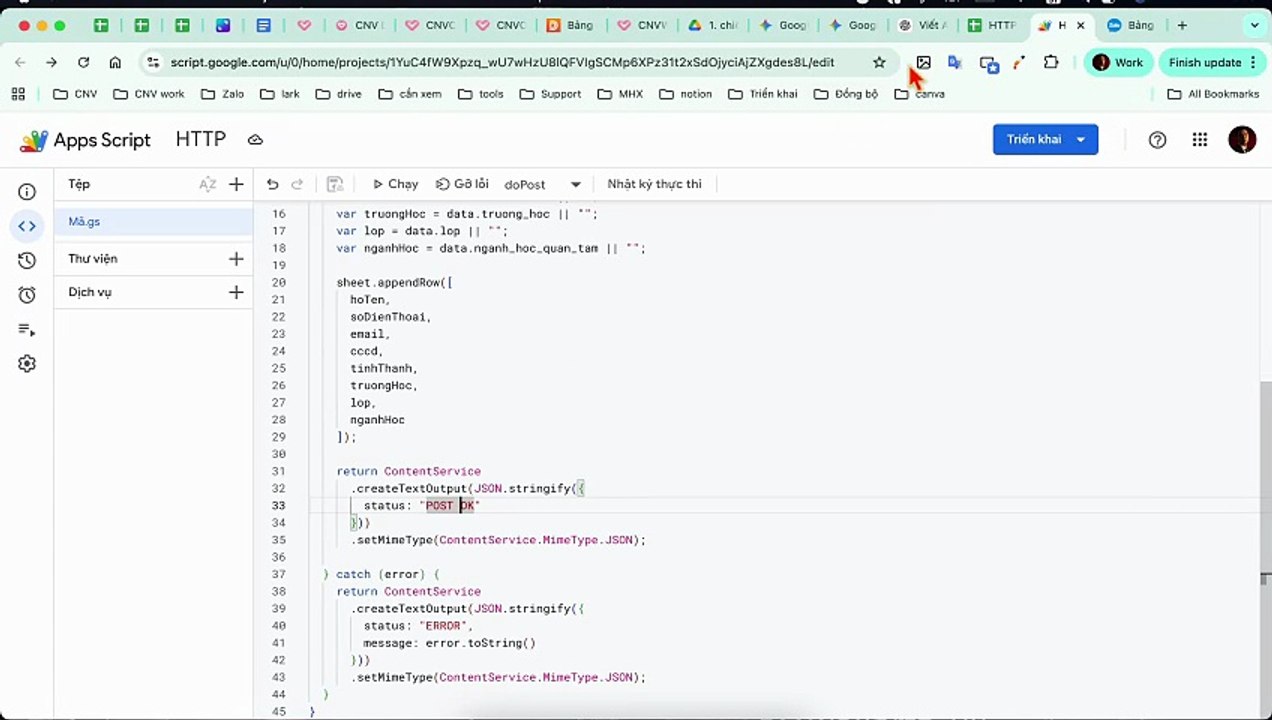The height and width of the screenshot is (720, 1272).
Task: Open the Google account avatar
Action: (1242, 140)
